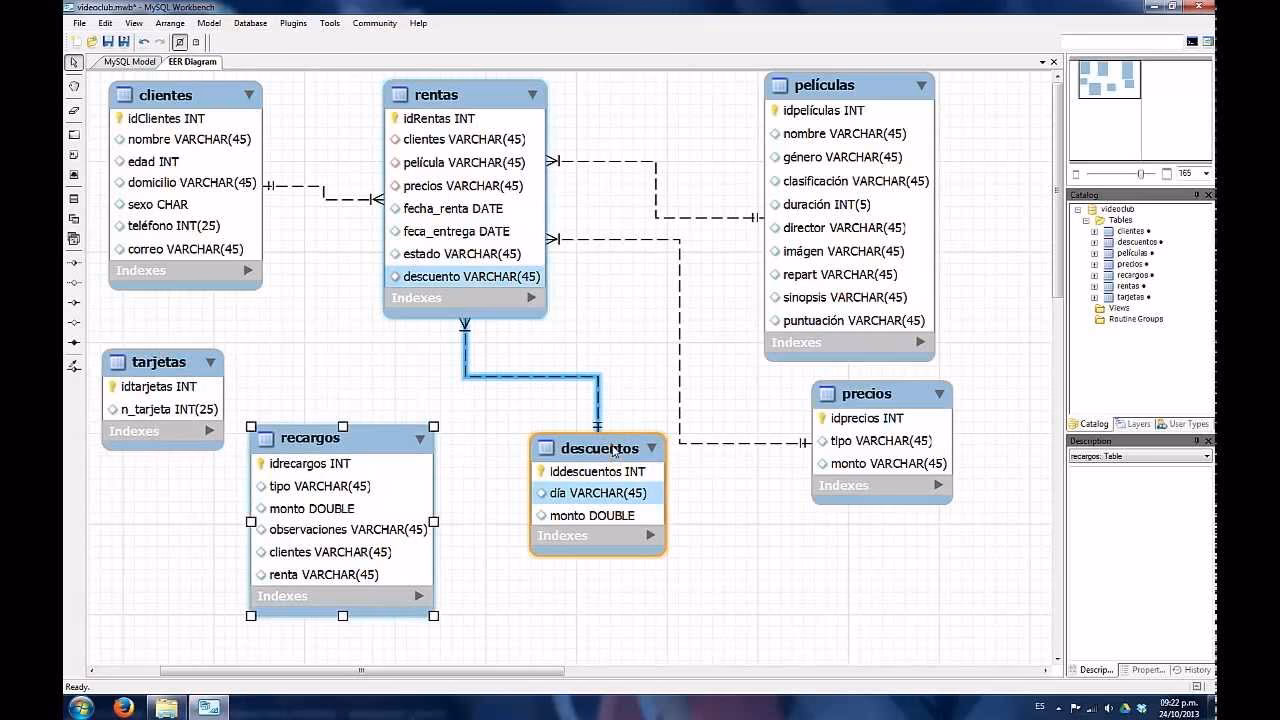Select the 1:1 non-identifying relationship tool
This screenshot has height=720, width=1280.
74,263
